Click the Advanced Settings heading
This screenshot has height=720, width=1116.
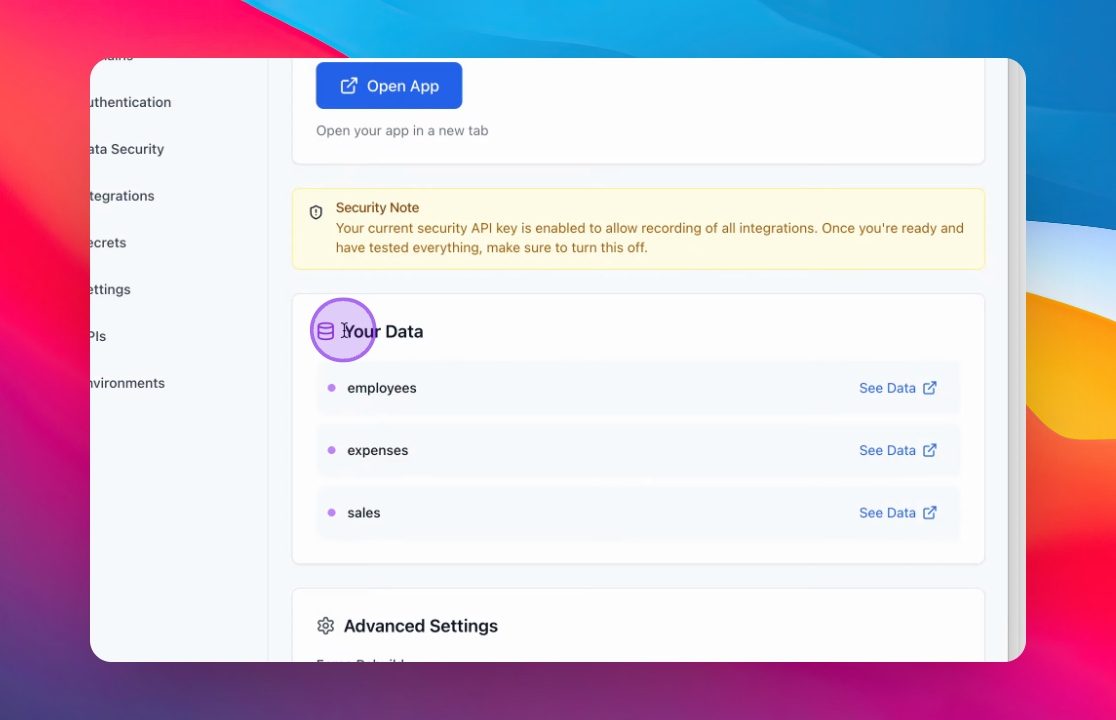point(421,626)
